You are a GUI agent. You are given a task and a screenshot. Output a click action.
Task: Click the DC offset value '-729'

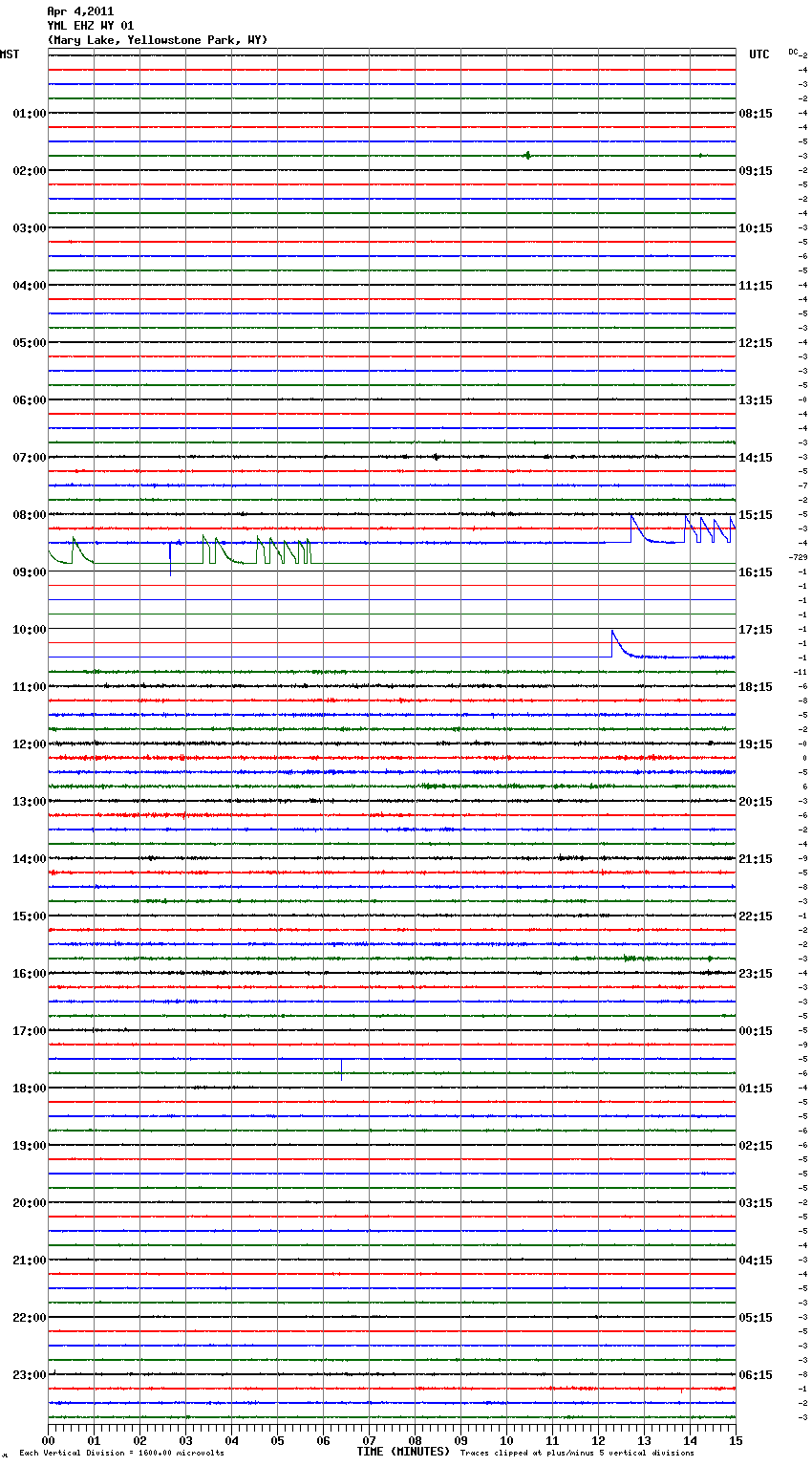click(x=798, y=557)
